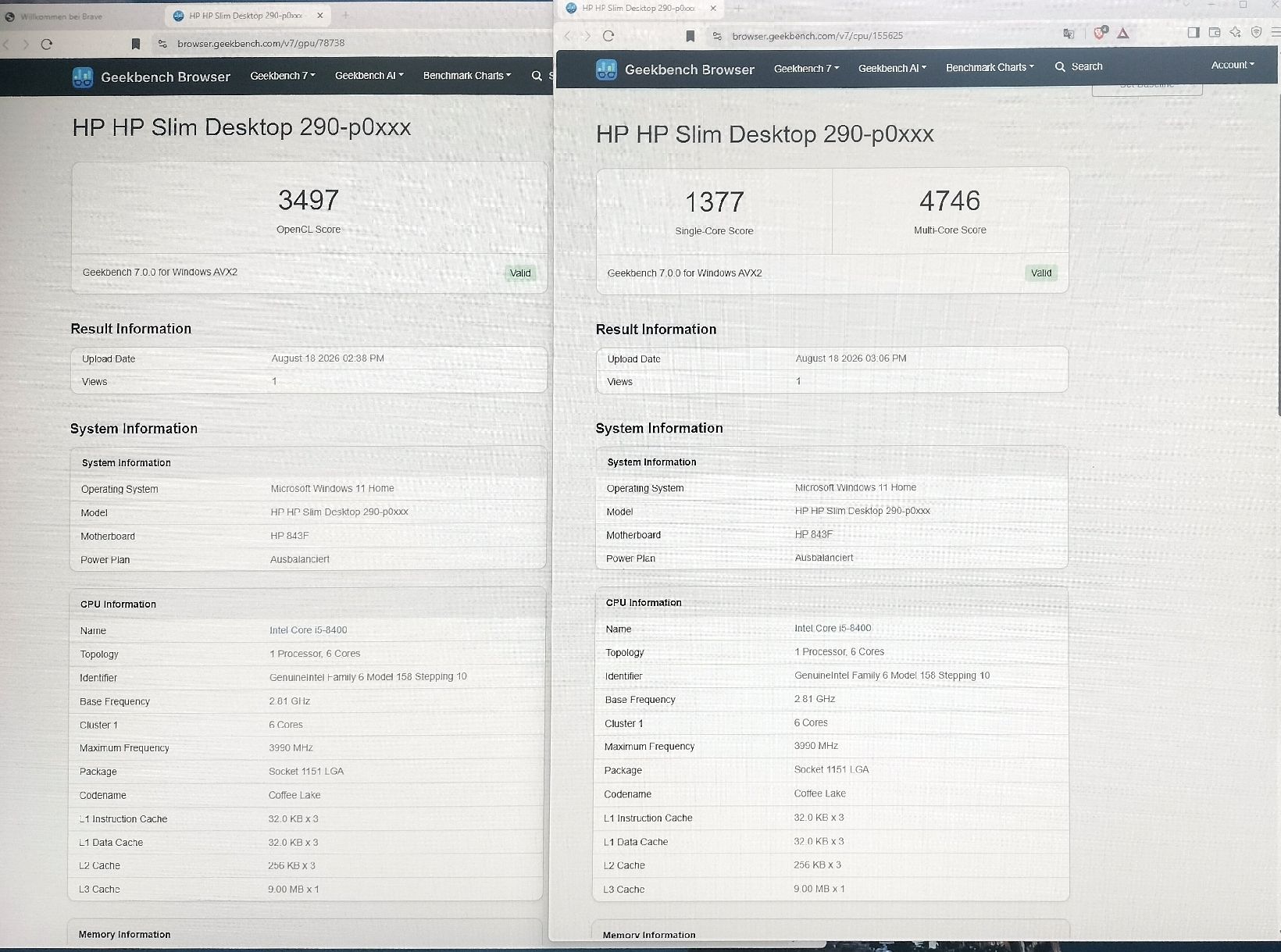1281x952 pixels.
Task: Click Search link in right window navbar
Action: [1079, 66]
